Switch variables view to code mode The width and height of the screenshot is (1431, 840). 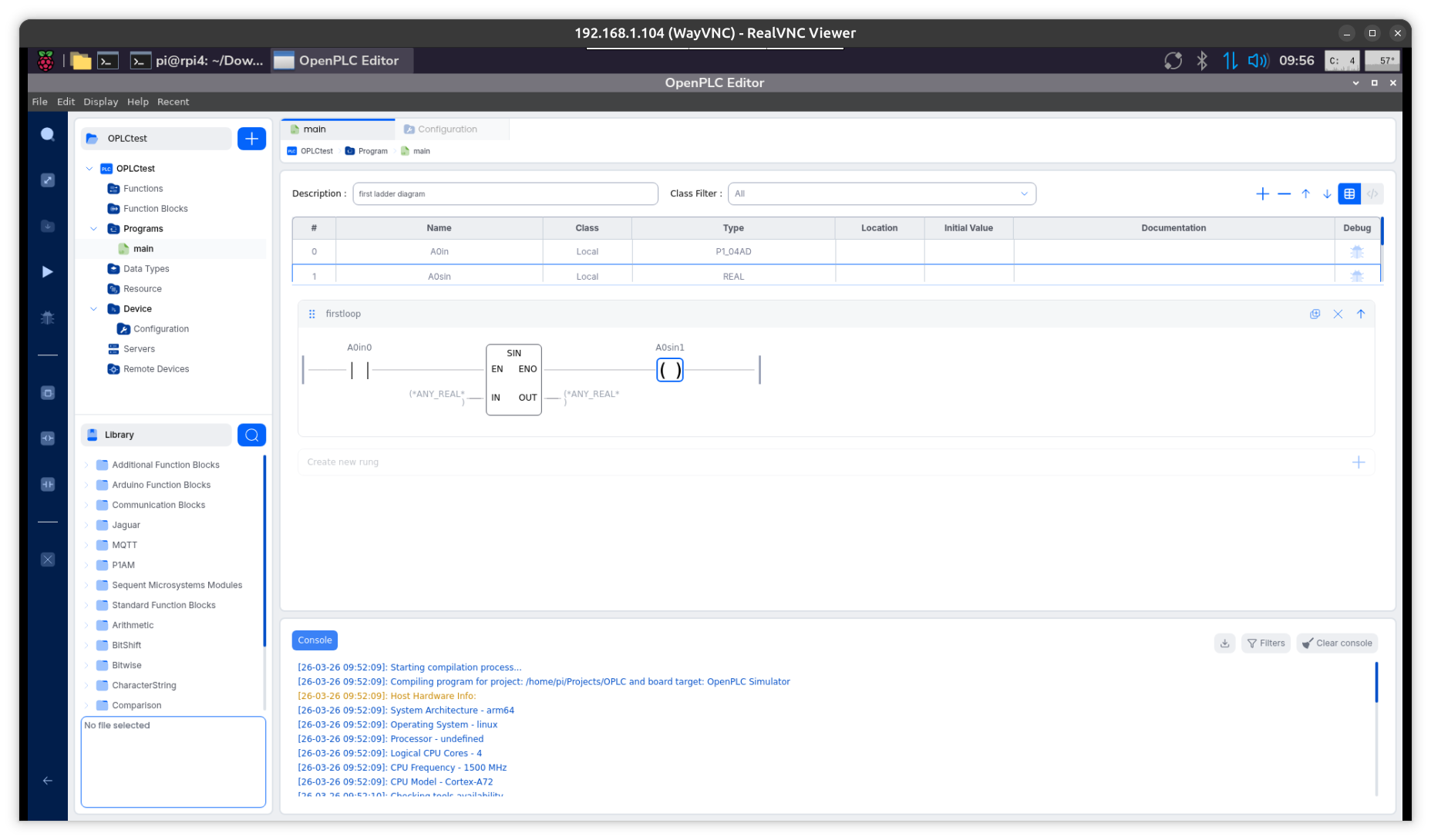tap(1372, 194)
